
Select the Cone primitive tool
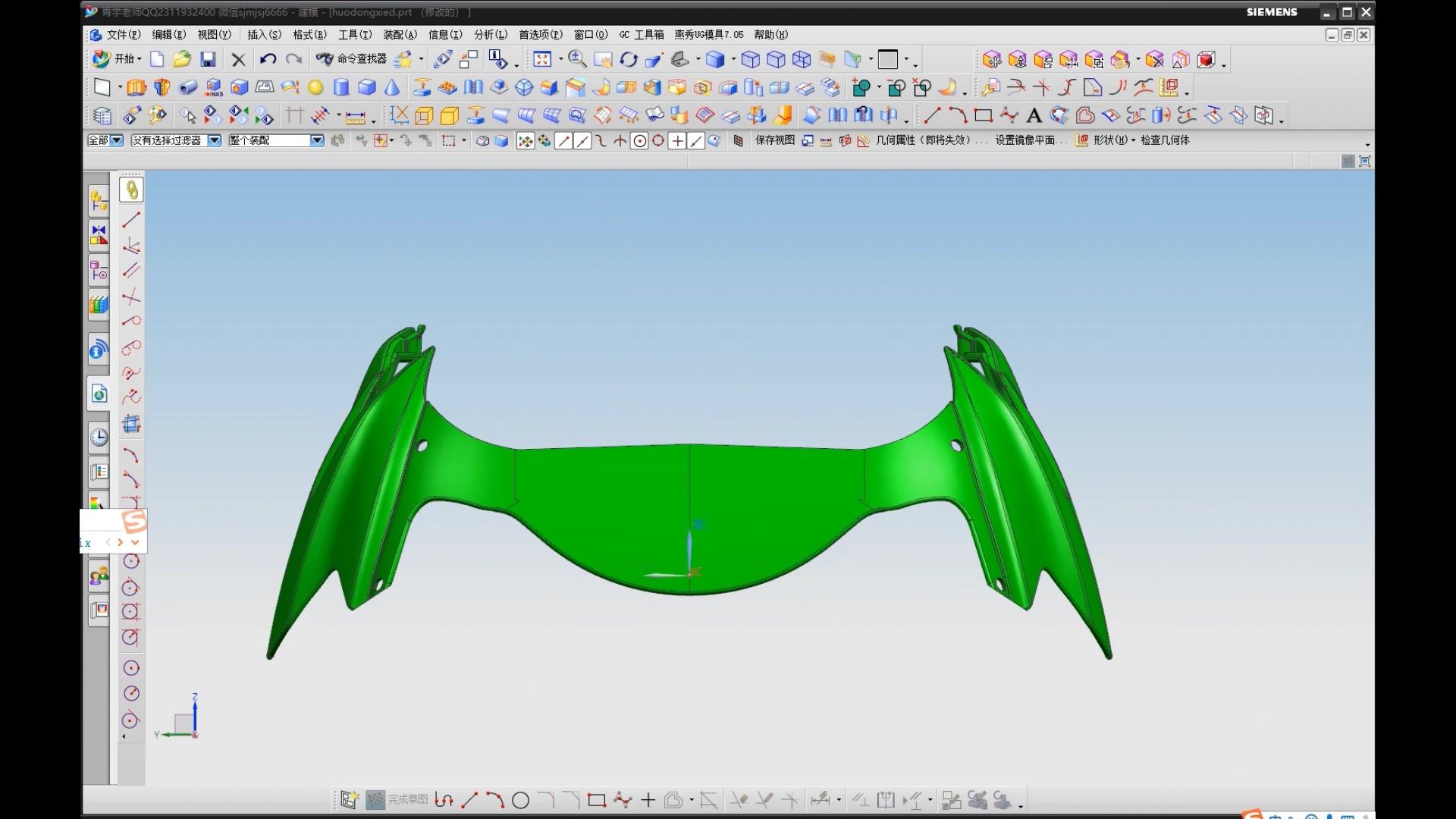[392, 88]
